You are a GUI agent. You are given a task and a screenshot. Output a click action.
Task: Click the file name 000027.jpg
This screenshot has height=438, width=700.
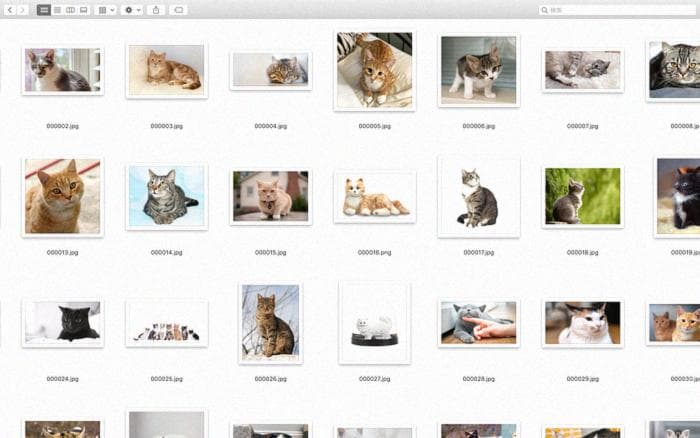coord(375,379)
